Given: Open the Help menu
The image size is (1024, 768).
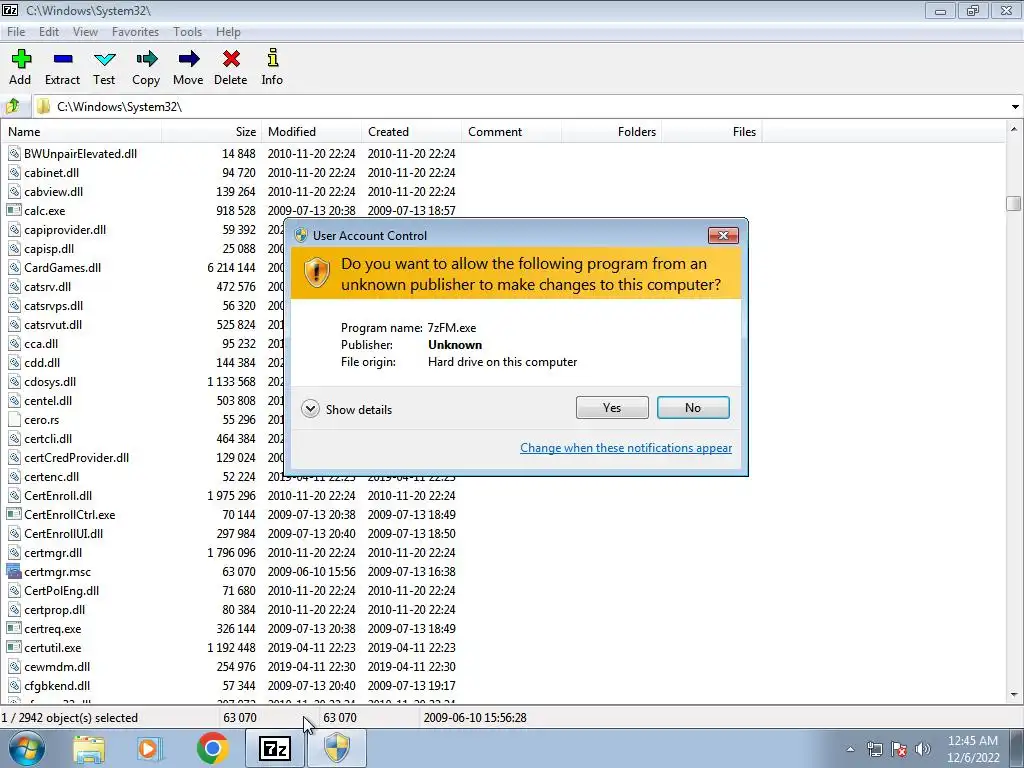Looking at the screenshot, I should coord(228,31).
